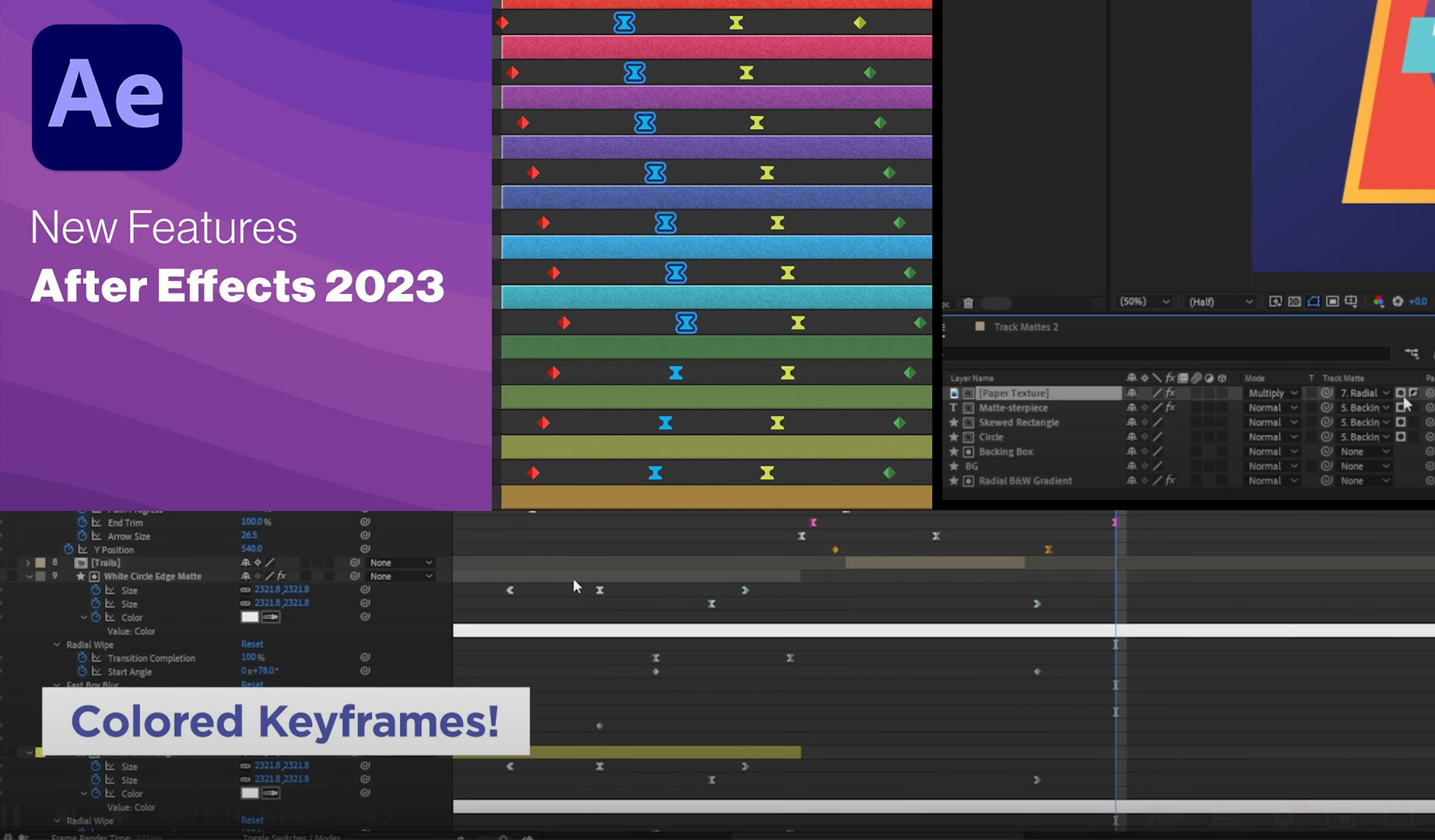The width and height of the screenshot is (1435, 840).
Task: Click the composition flowchart icon in timeline
Action: pyautogui.click(x=1412, y=353)
